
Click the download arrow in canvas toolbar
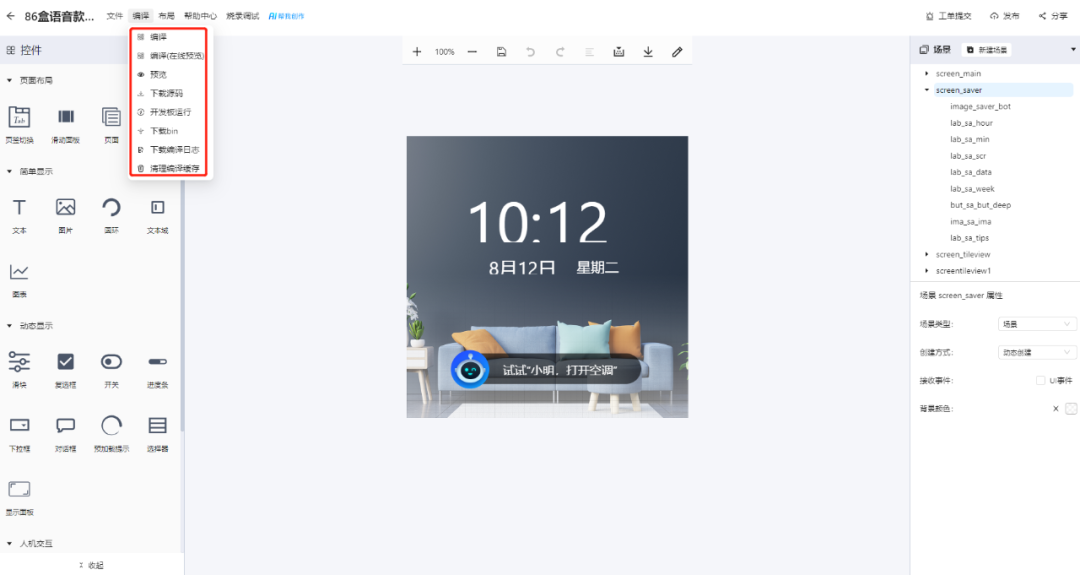coord(648,52)
